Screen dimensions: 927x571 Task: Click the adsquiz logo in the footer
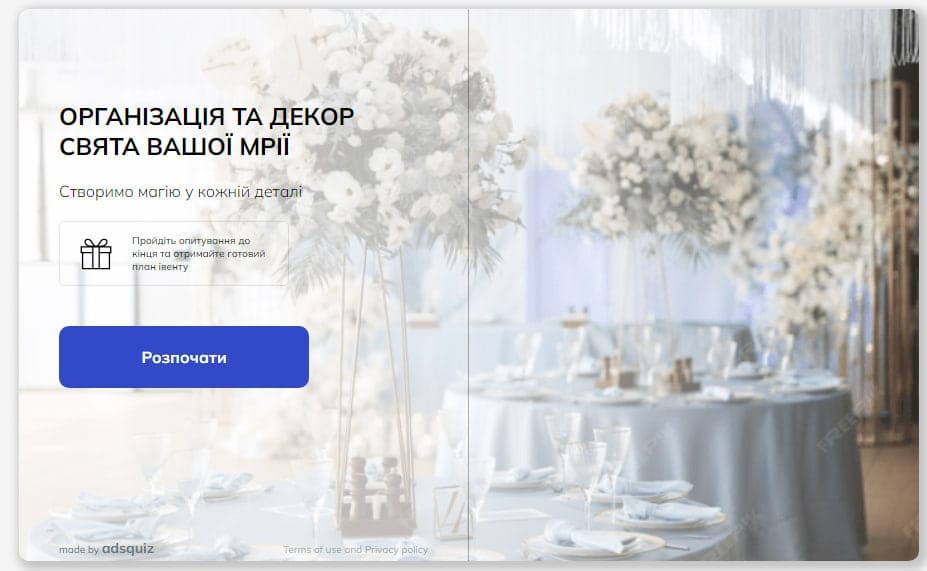[x=128, y=549]
